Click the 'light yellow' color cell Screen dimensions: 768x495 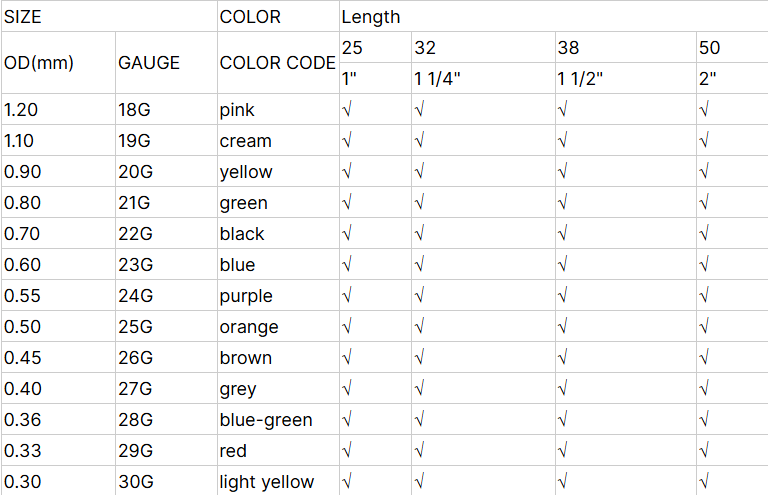point(267,482)
